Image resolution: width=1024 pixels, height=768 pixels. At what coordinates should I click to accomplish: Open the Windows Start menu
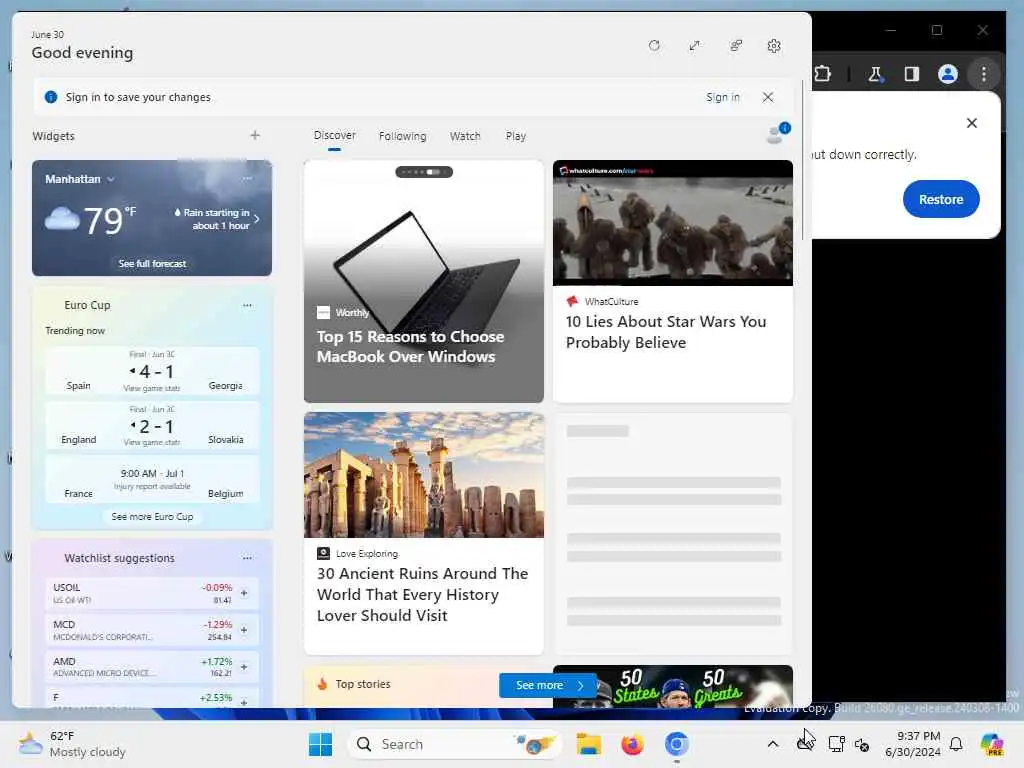click(x=320, y=744)
